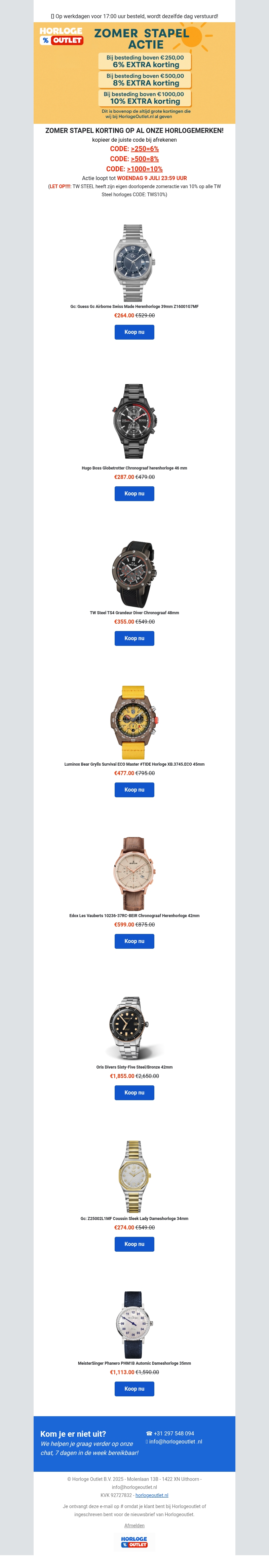Click the footer Horloge Outlet logo

pyautogui.click(x=134, y=1542)
